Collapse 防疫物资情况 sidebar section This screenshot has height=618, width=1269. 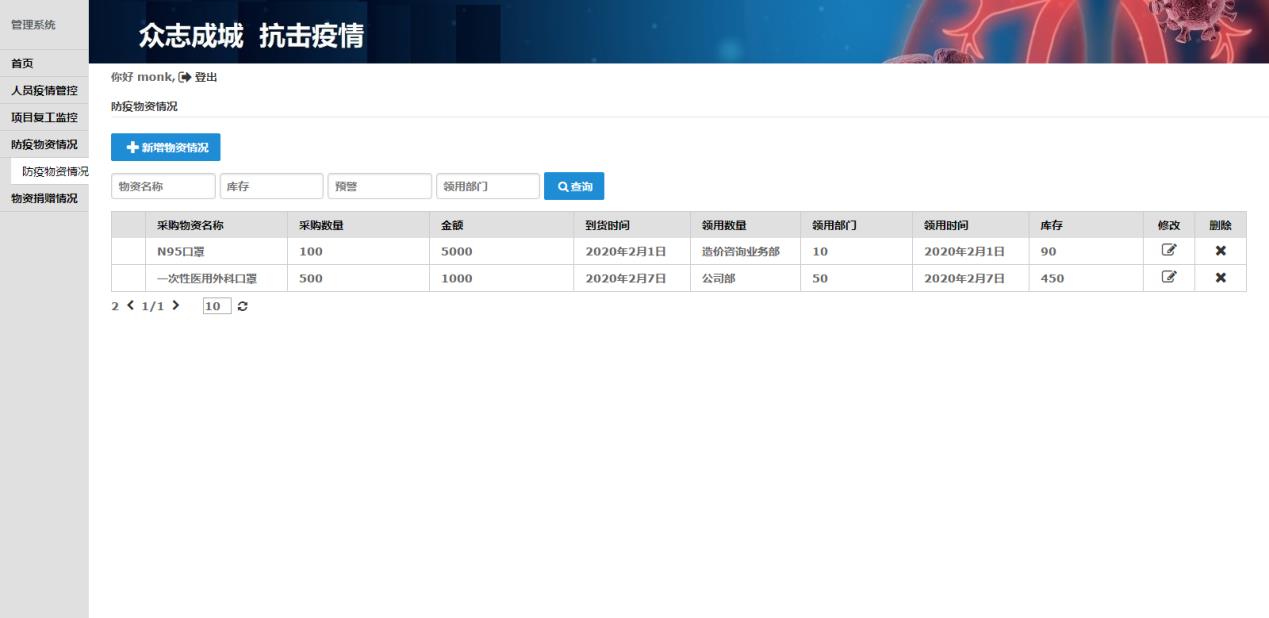[x=44, y=144]
